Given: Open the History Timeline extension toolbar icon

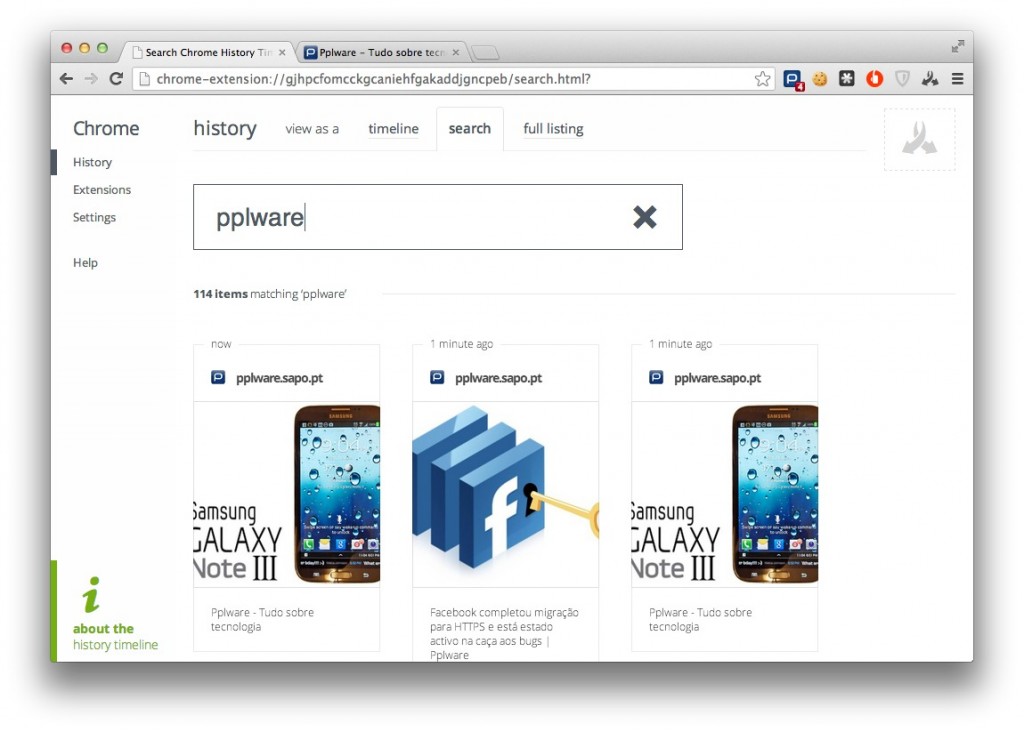Looking at the screenshot, I should 929,79.
